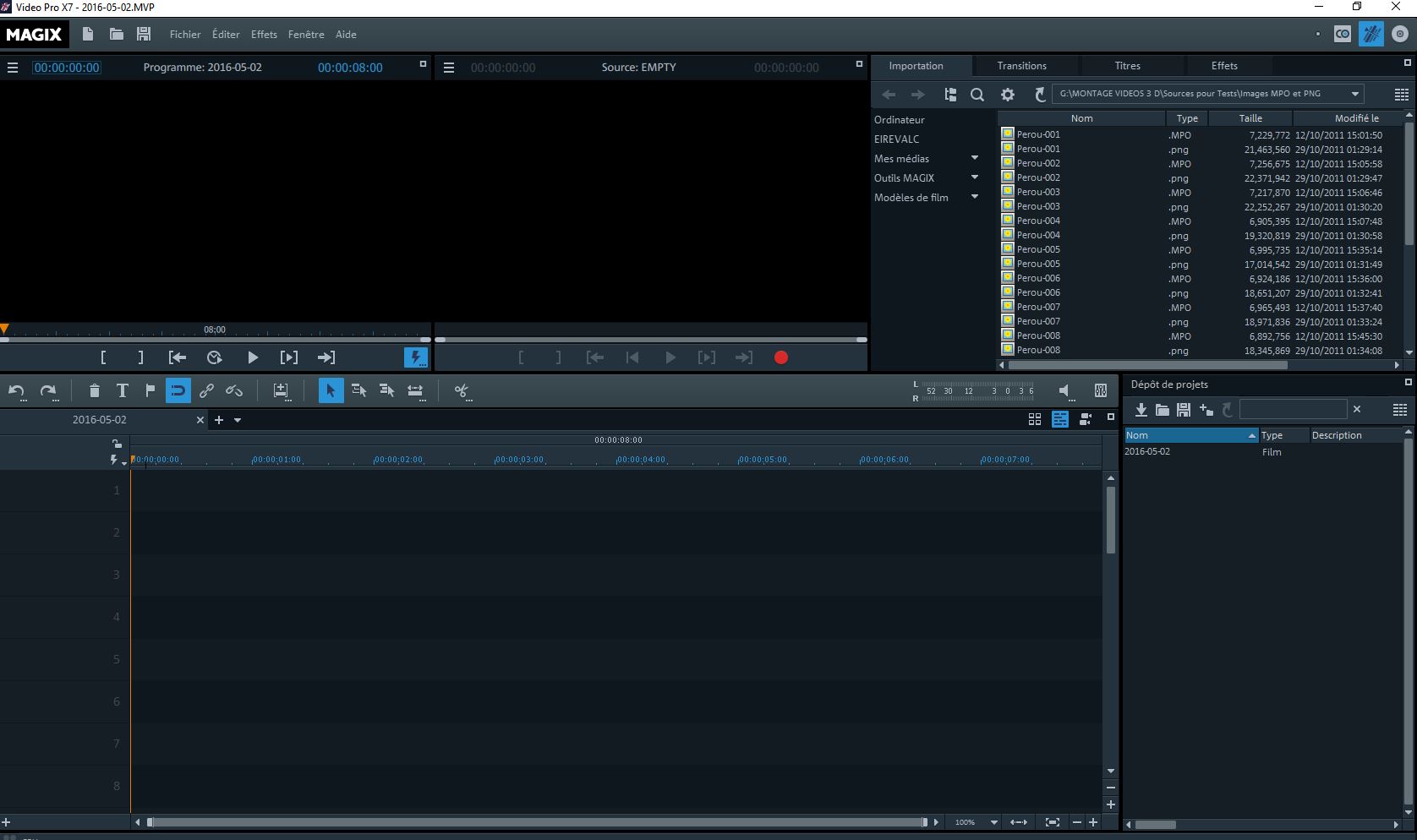The image size is (1417, 840).
Task: Toggle the magnet snap mode button
Action: tap(178, 390)
